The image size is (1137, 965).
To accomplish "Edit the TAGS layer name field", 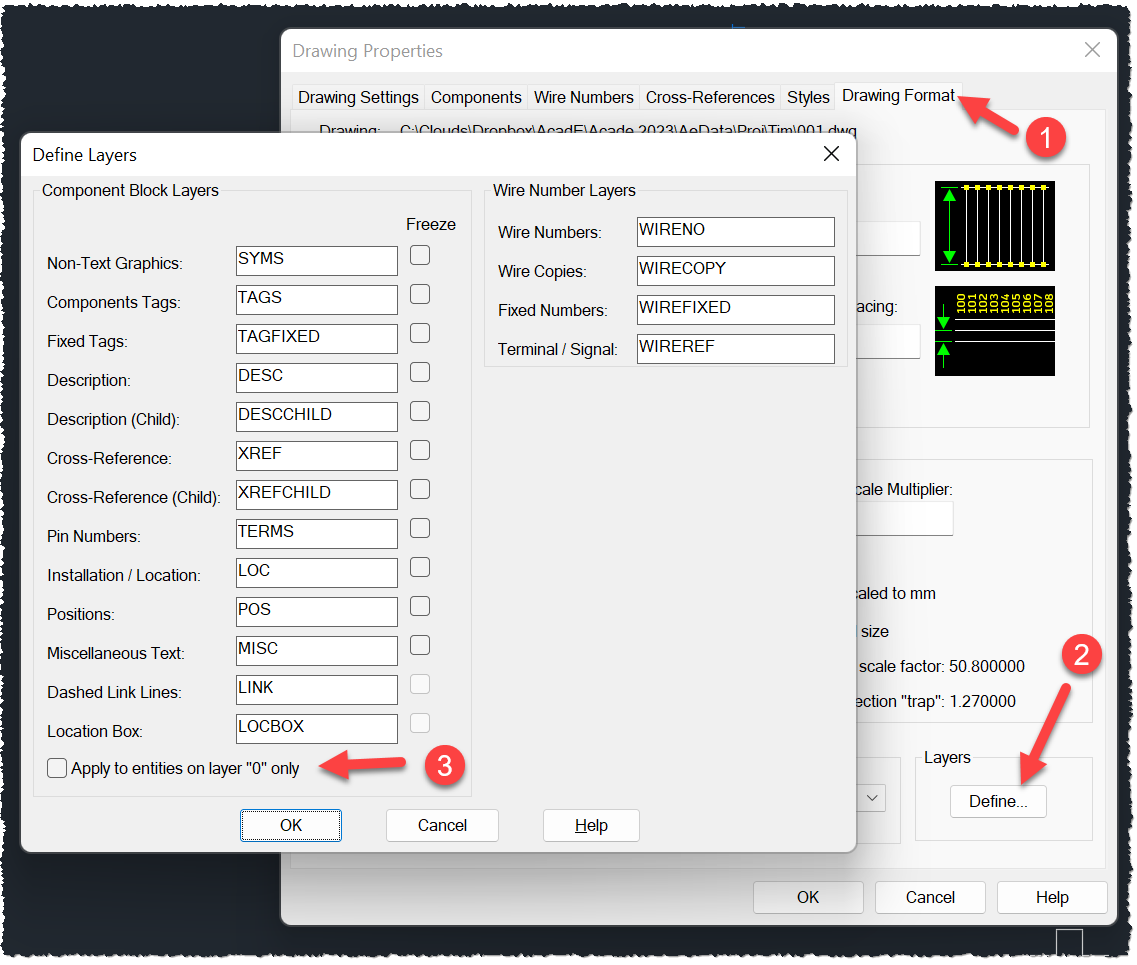I will pyautogui.click(x=317, y=300).
